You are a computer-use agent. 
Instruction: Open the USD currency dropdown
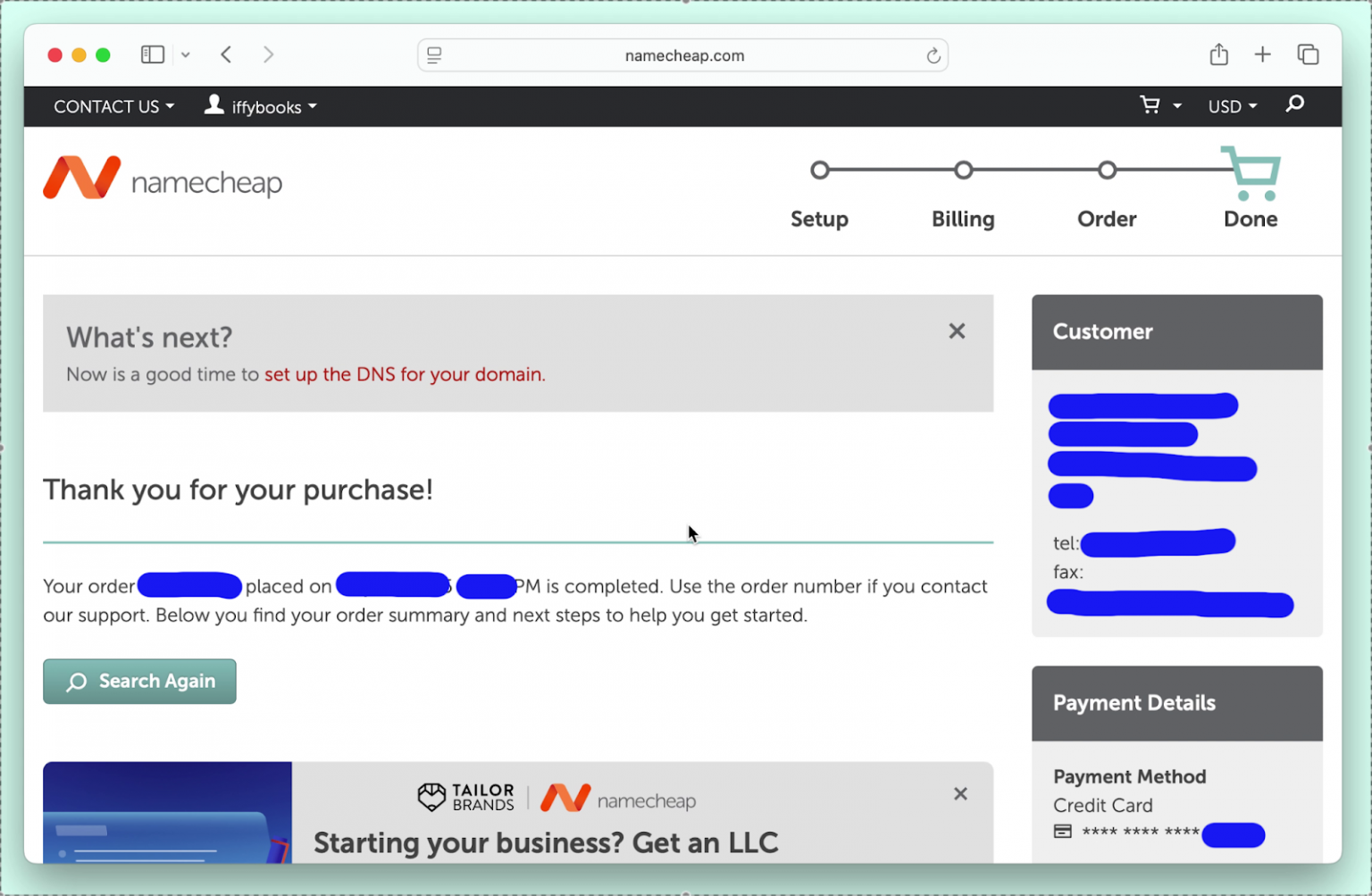click(x=1232, y=106)
